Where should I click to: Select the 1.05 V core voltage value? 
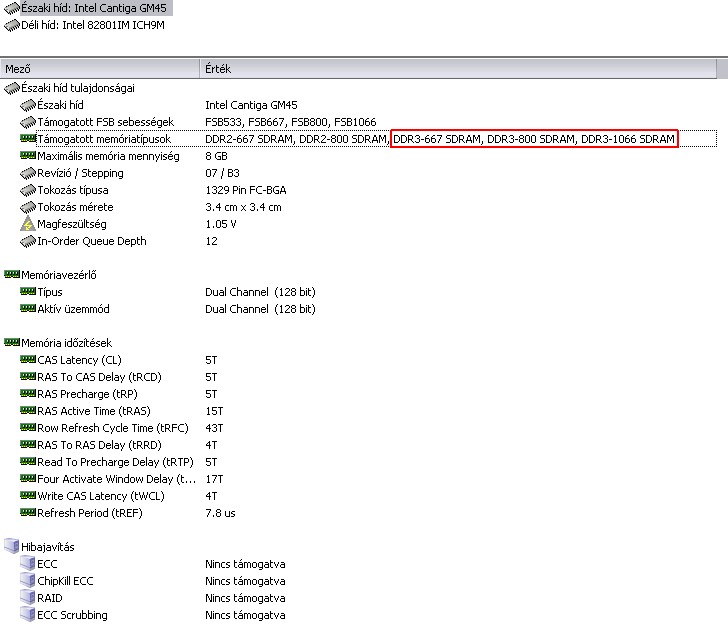(221, 224)
